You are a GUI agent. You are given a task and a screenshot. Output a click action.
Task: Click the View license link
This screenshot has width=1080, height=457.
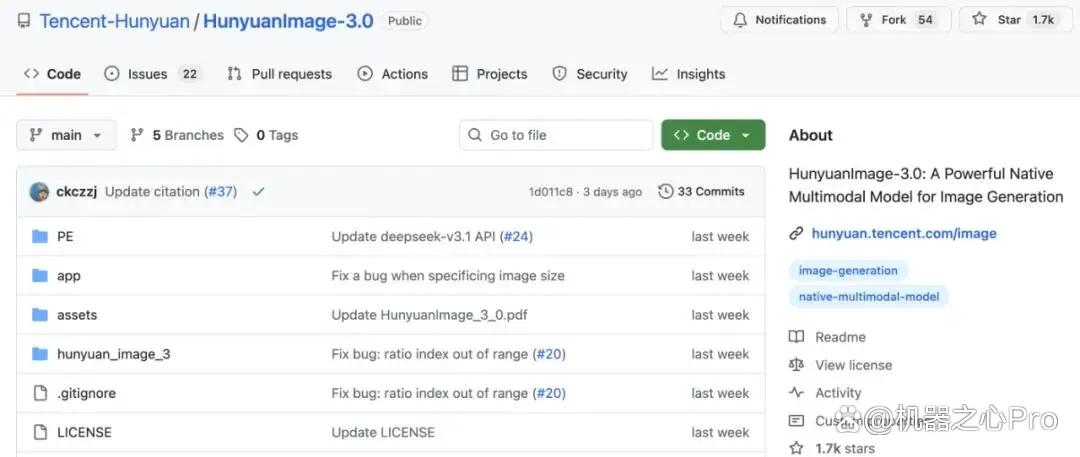(x=853, y=365)
